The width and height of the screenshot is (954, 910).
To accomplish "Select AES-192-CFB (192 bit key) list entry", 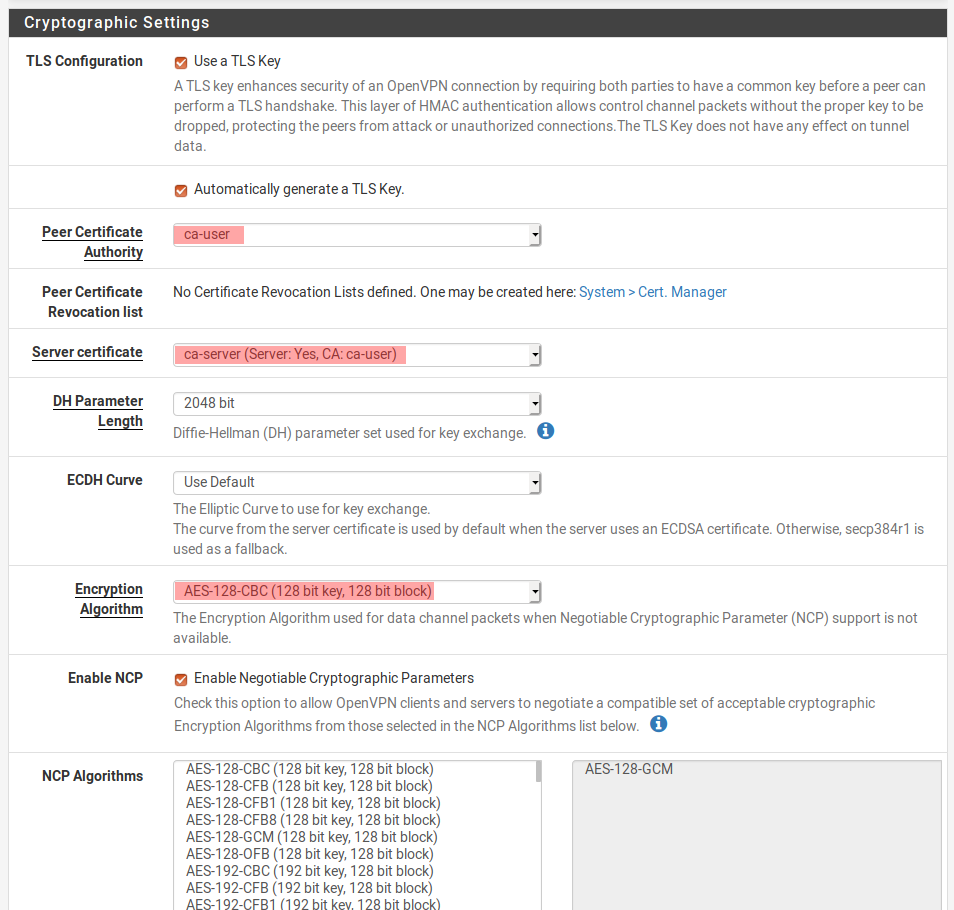I will [309, 888].
